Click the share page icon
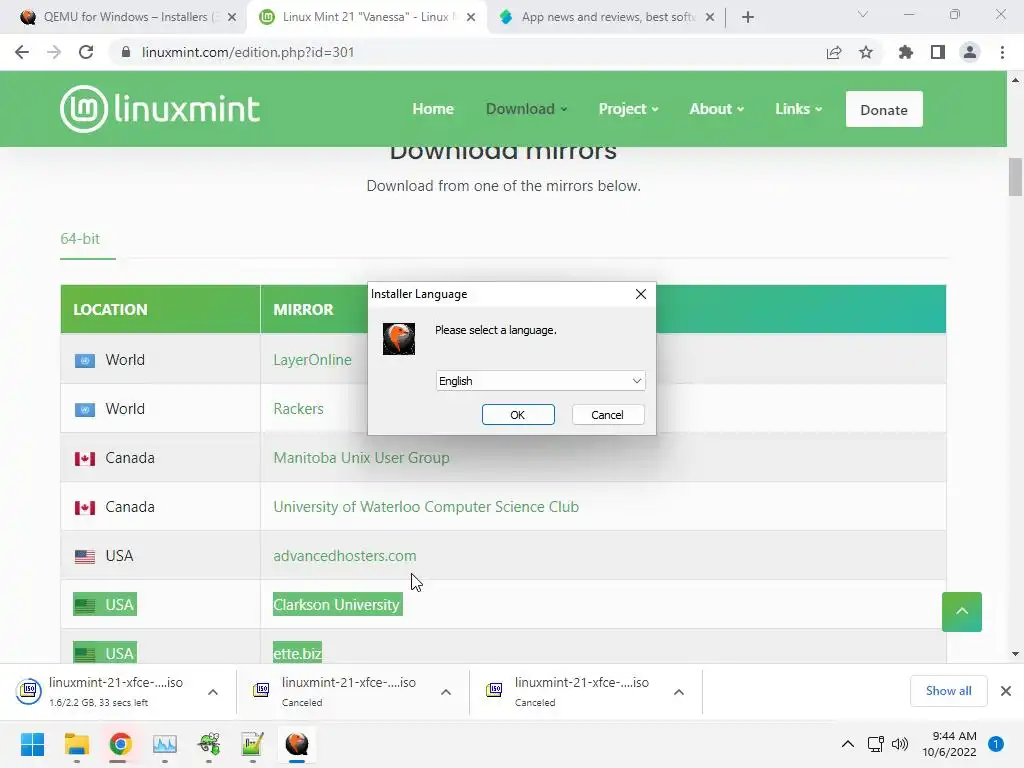This screenshot has width=1024, height=768. tap(834, 52)
